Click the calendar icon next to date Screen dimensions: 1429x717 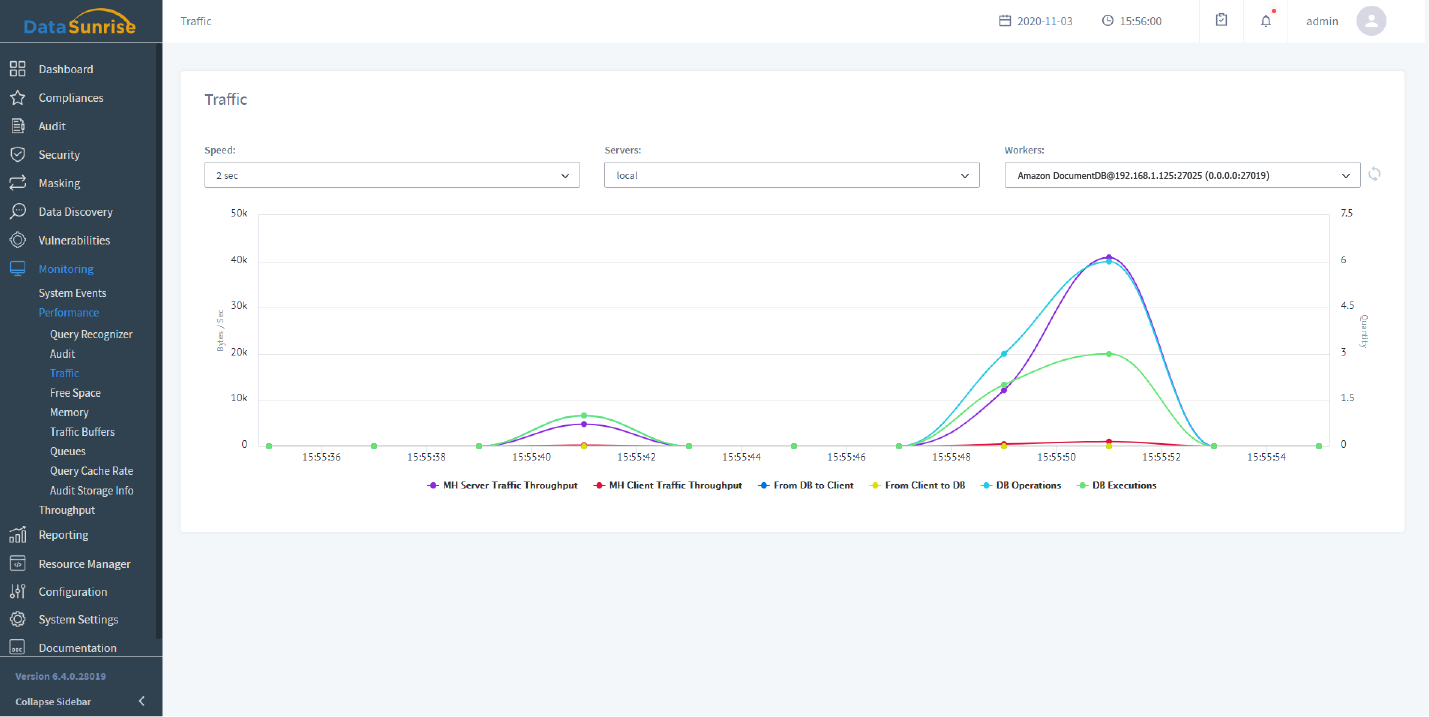[1005, 21]
